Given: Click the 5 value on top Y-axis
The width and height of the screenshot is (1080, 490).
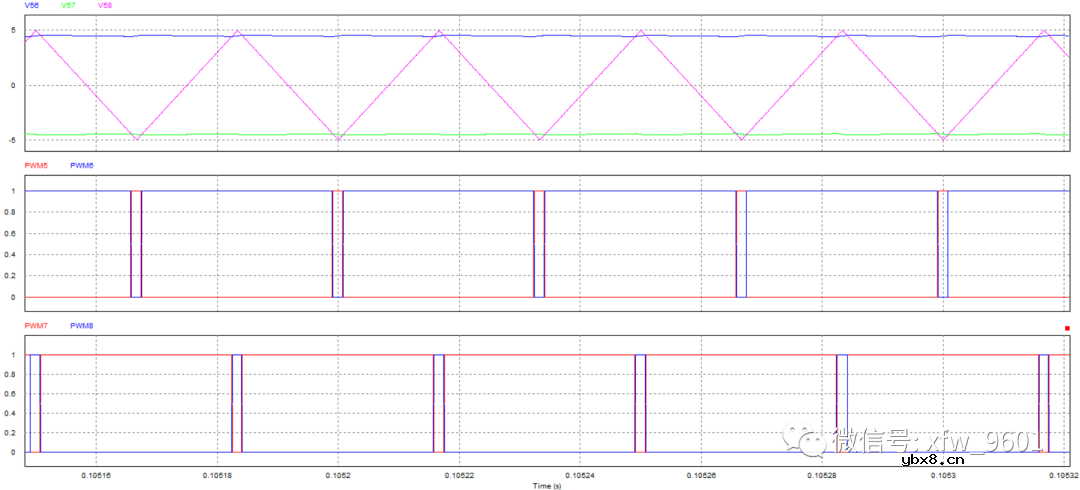Looking at the screenshot, I should [x=13, y=32].
